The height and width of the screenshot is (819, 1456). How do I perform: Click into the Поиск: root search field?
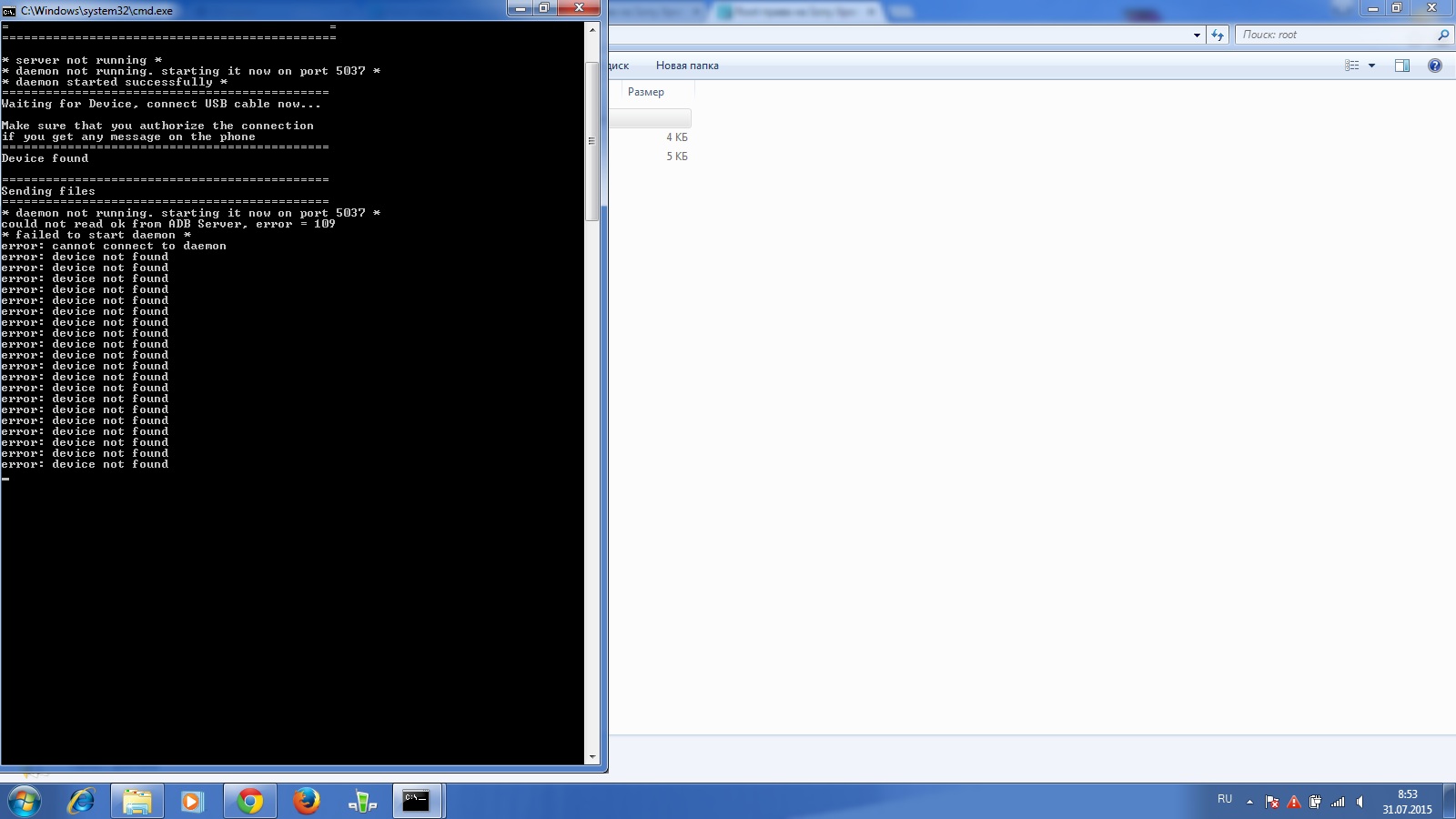coord(1333,35)
